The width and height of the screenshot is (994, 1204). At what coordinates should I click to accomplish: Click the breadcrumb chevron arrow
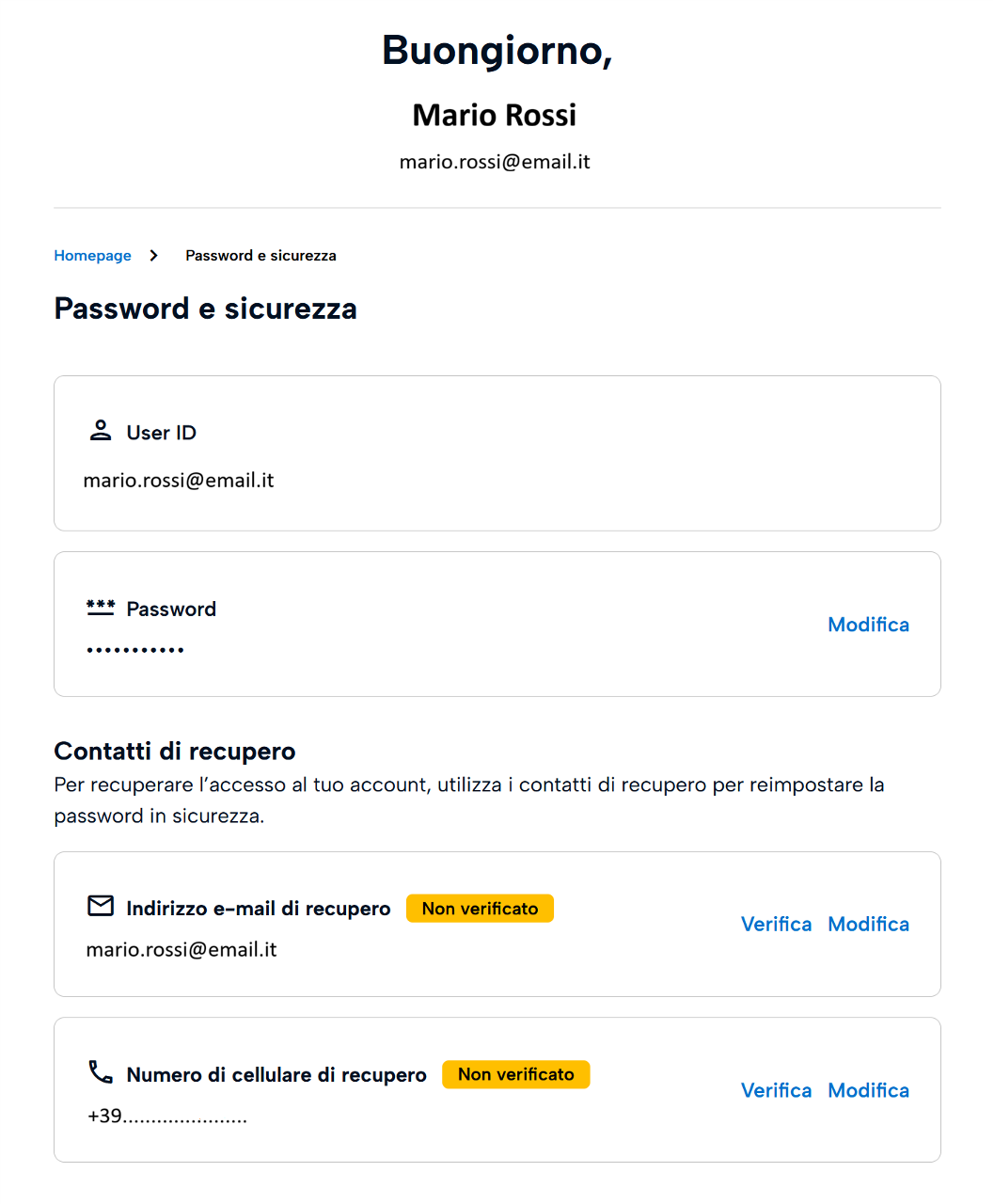[154, 256]
